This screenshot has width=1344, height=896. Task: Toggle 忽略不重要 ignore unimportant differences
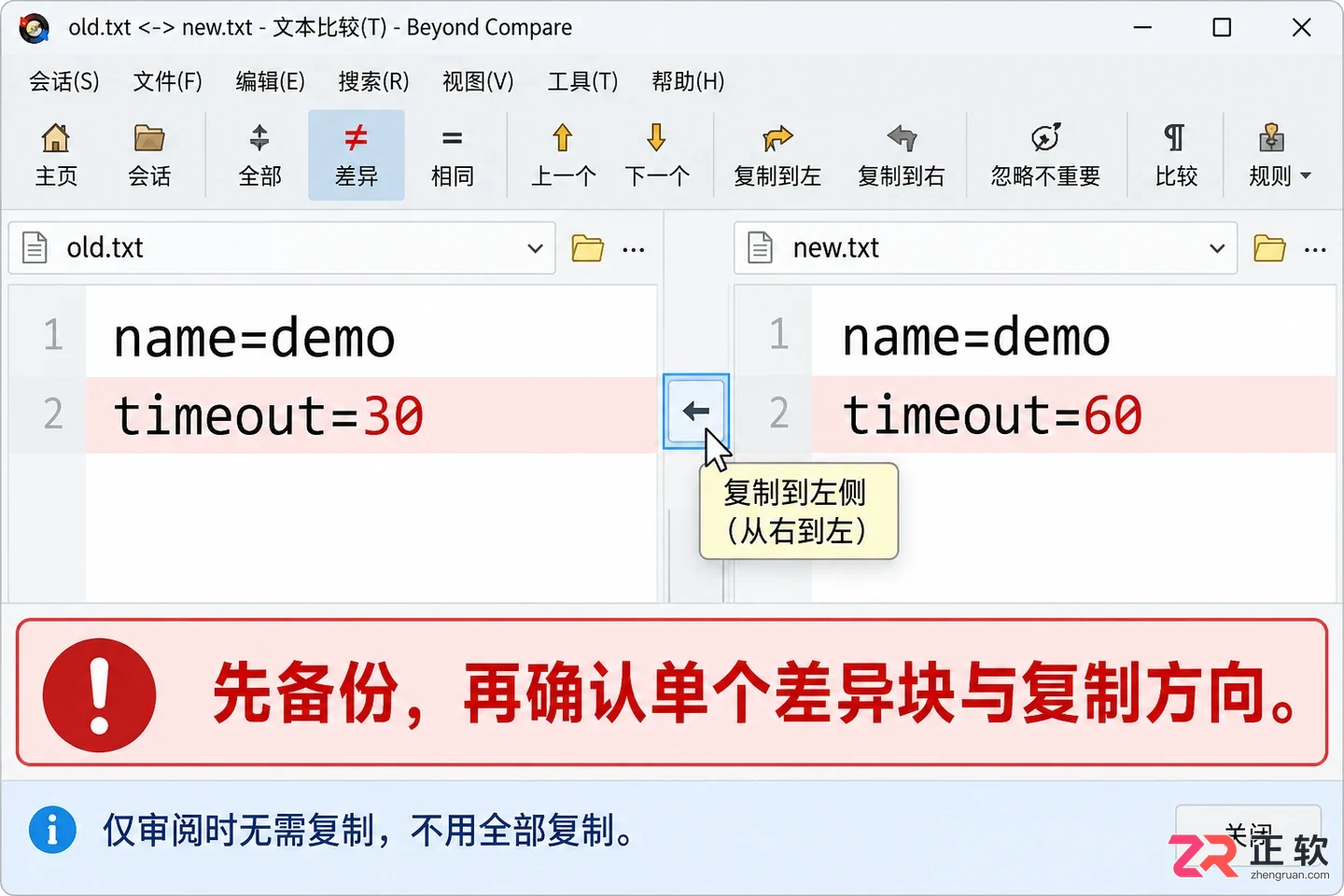coord(1045,155)
